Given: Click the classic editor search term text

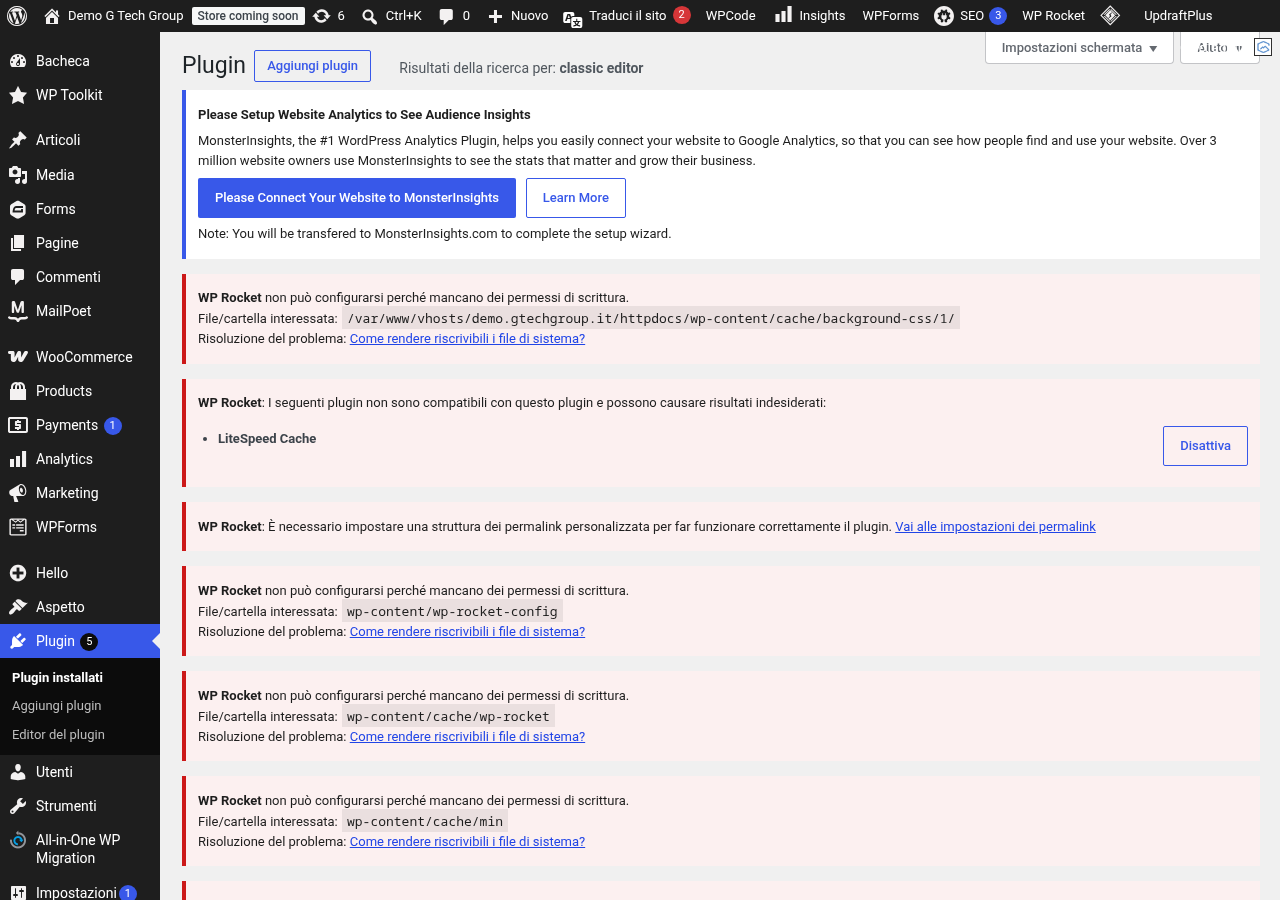Looking at the screenshot, I should (x=601, y=68).
